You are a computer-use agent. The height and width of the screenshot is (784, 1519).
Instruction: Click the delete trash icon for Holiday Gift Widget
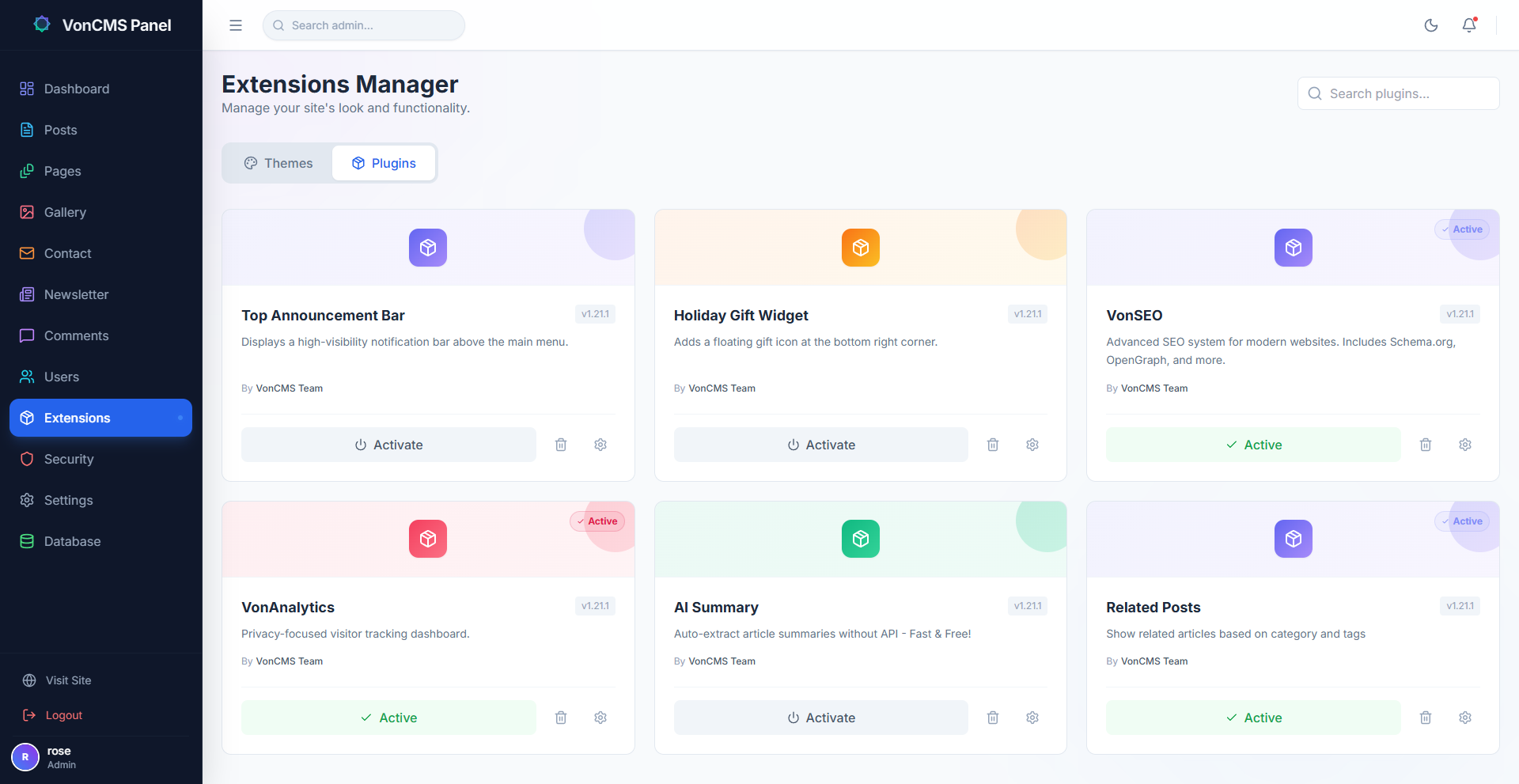pyautogui.click(x=993, y=445)
